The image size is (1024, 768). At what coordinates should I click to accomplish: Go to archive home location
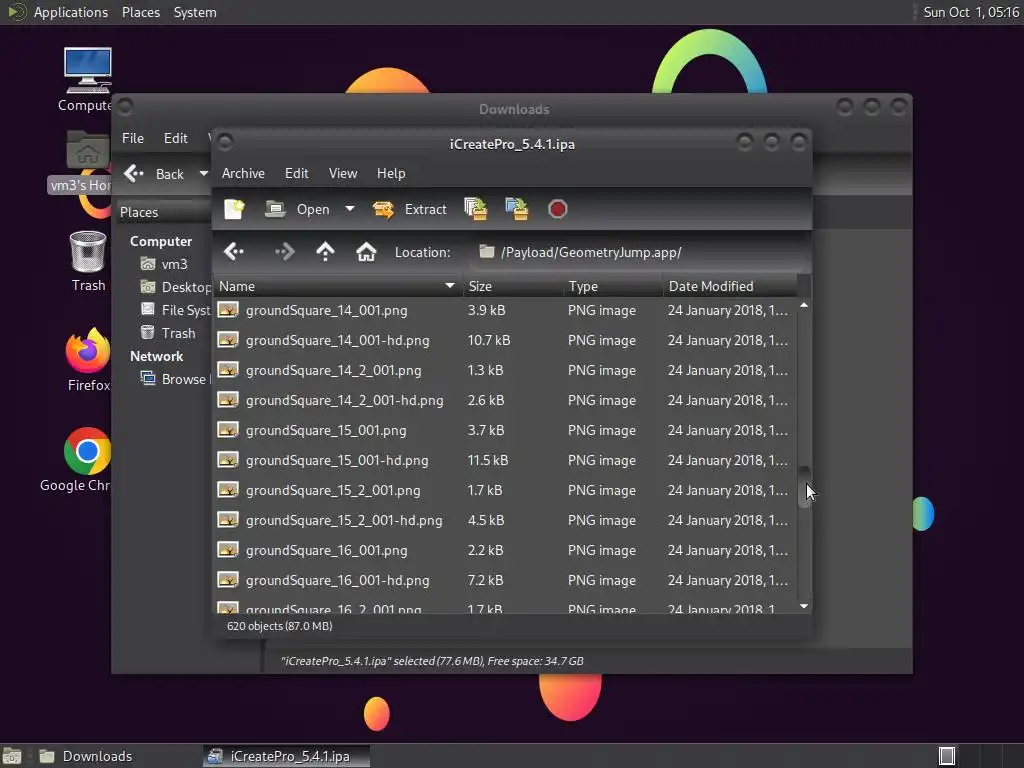click(x=366, y=252)
